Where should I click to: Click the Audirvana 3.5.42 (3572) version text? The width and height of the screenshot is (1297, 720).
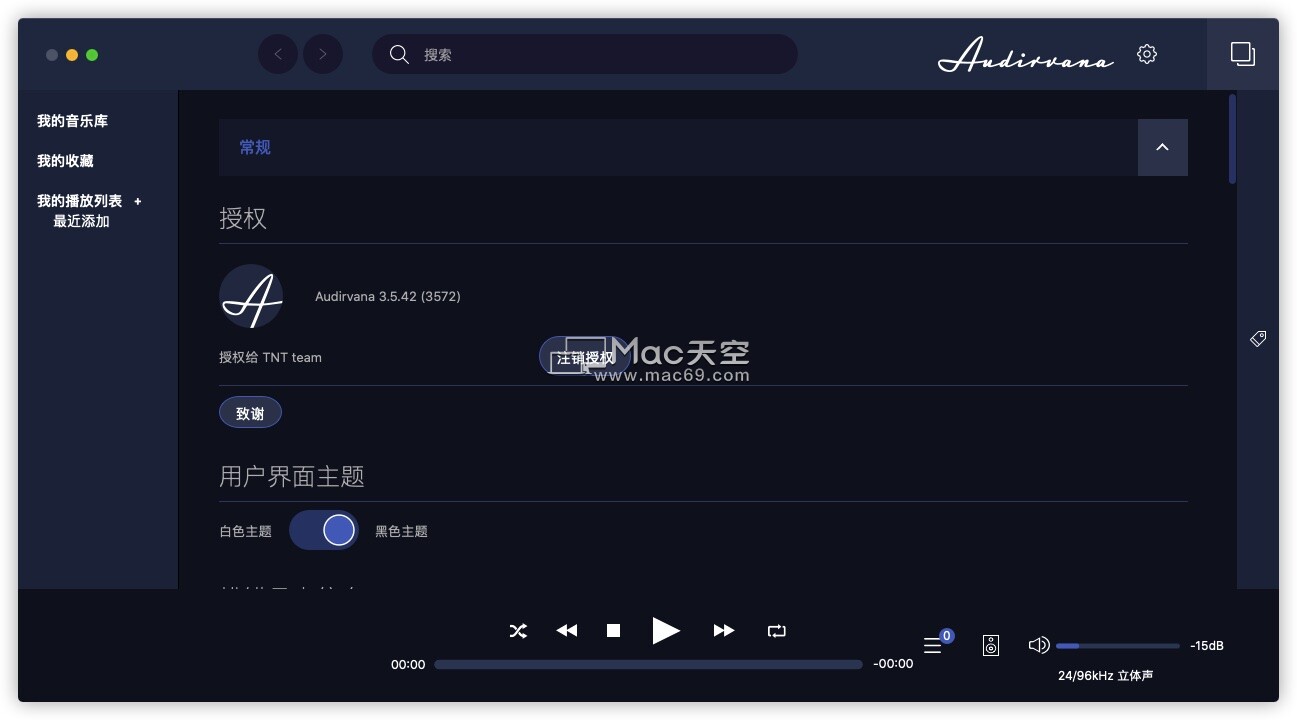click(x=388, y=296)
